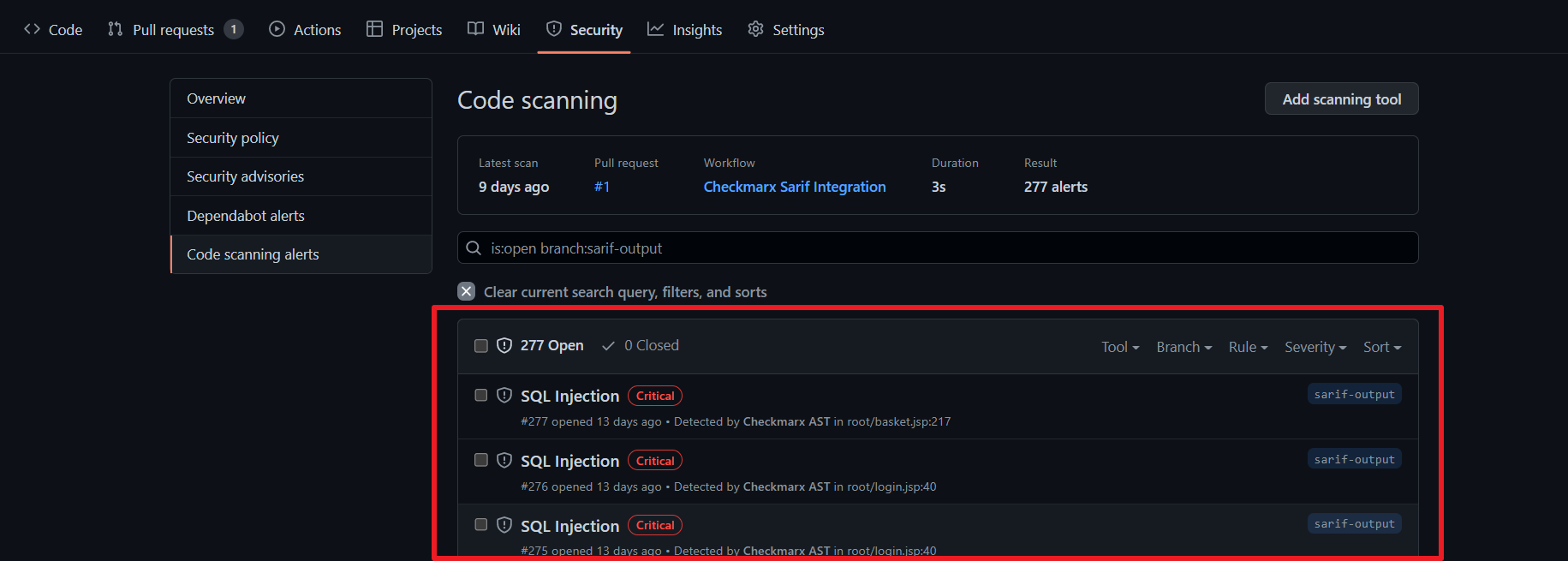The image size is (1568, 561).
Task: Click the 277 alerts result text
Action: pos(1056,187)
